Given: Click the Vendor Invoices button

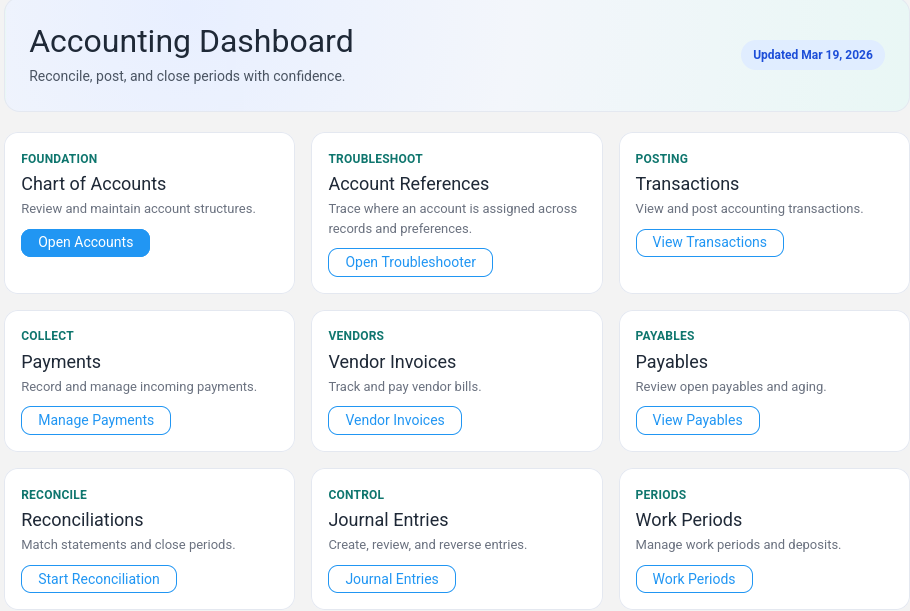Looking at the screenshot, I should [395, 420].
